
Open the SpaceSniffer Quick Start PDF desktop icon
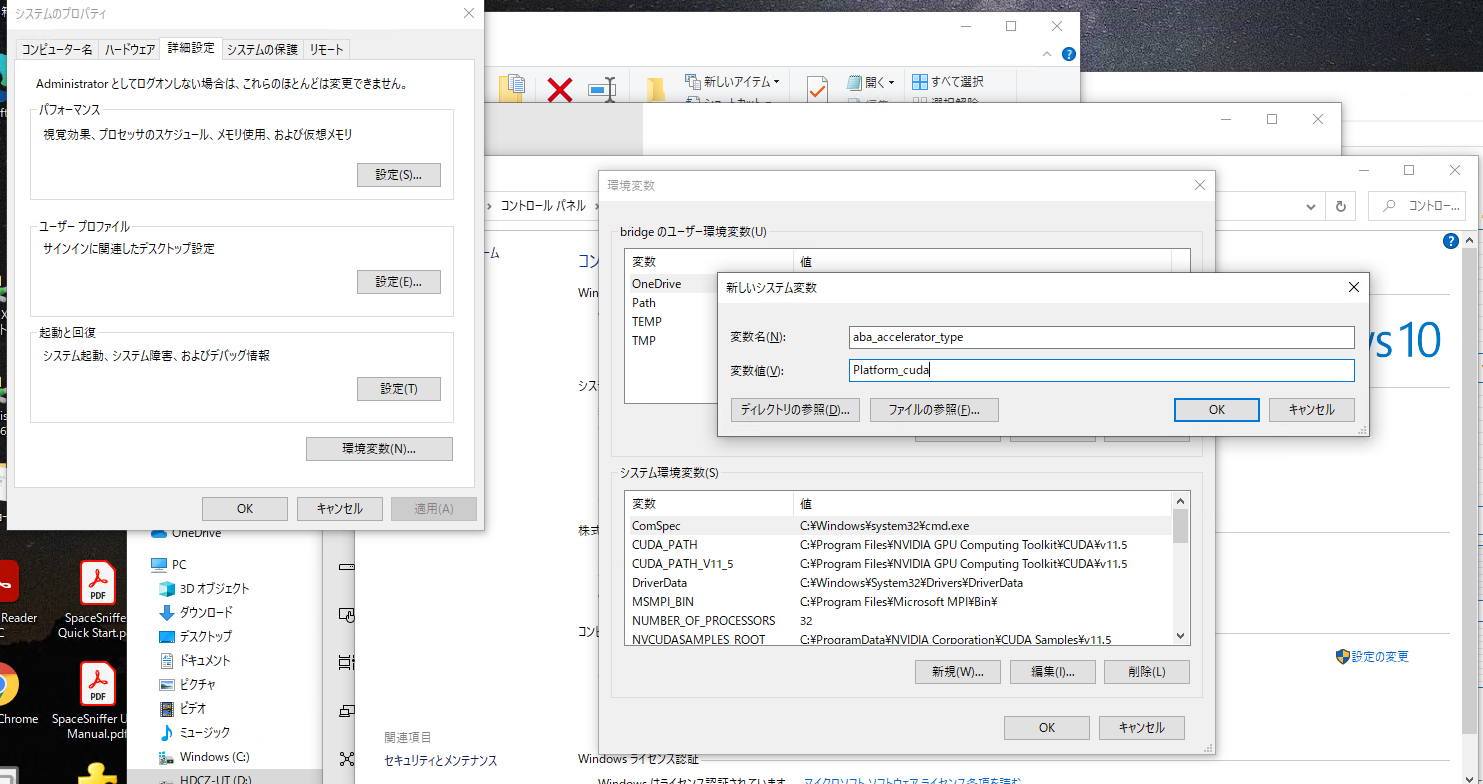click(97, 602)
